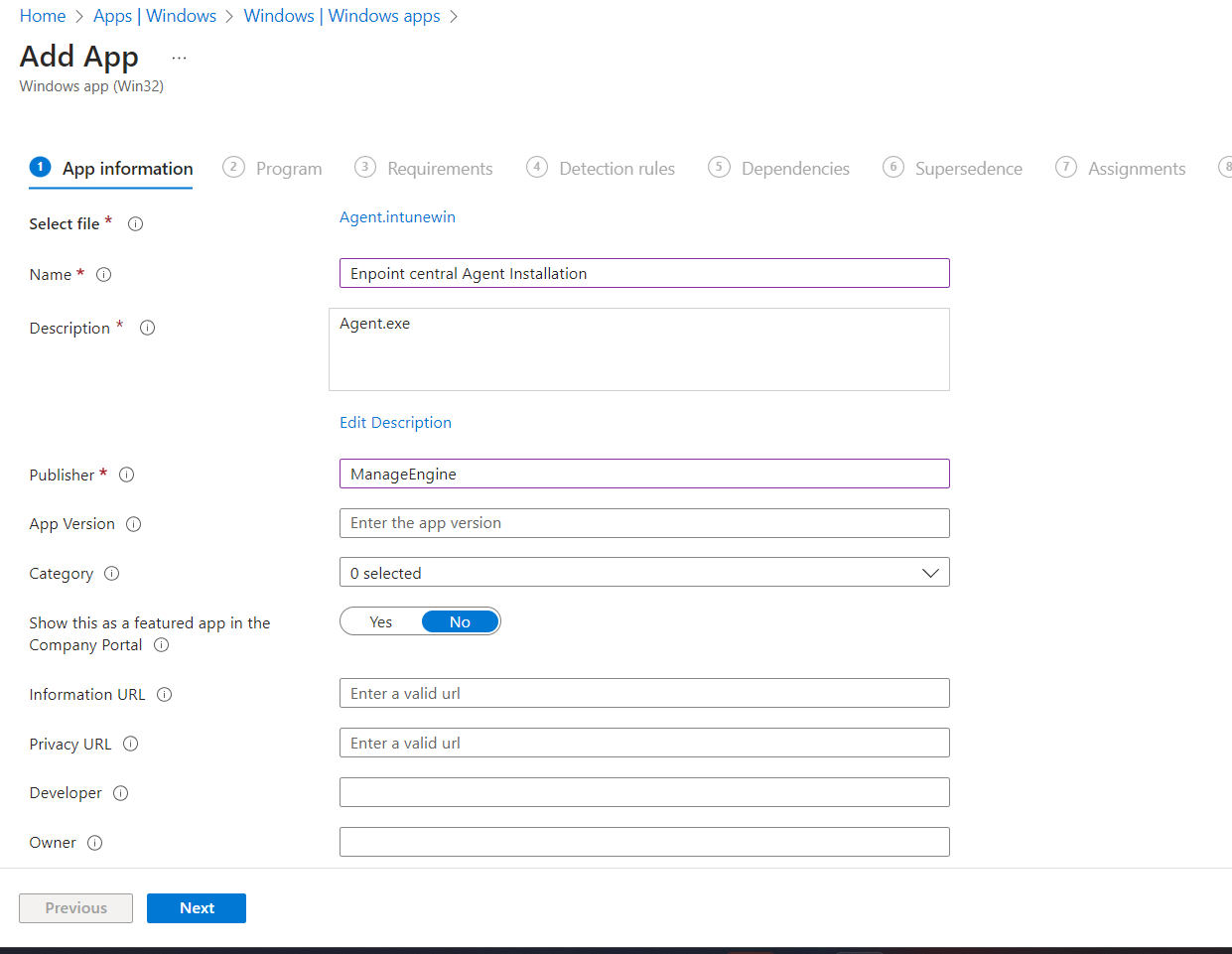Click the Edit Description link
Screen dimensions: 1232x954
395,423
